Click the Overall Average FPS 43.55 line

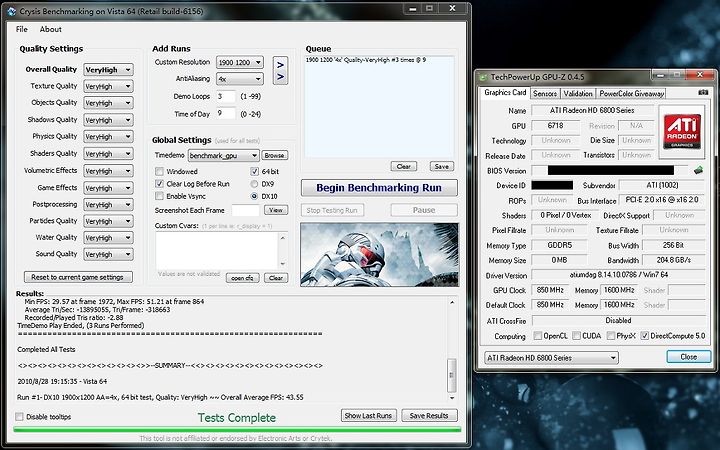(x=160, y=397)
